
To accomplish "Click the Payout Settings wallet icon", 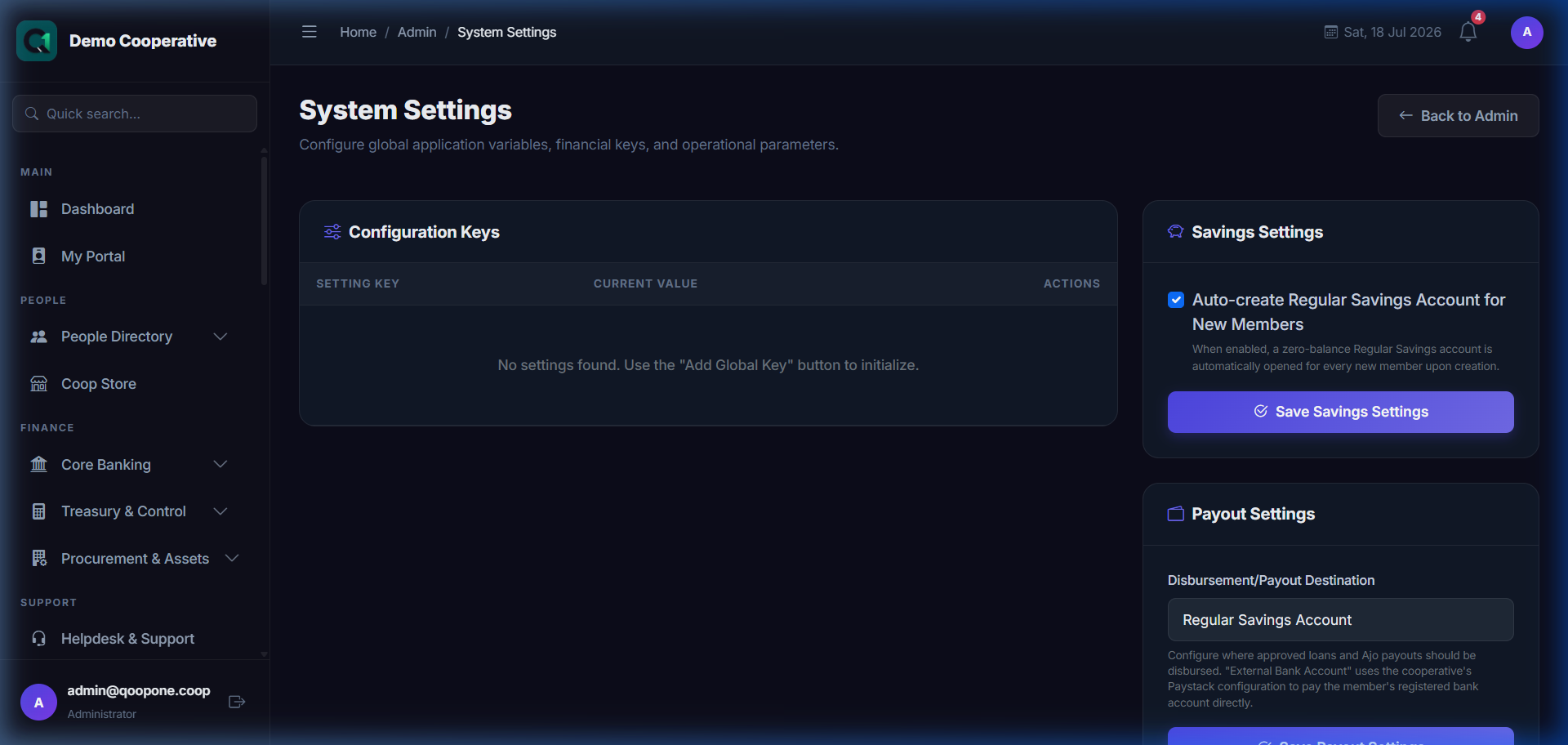I will point(1175,514).
